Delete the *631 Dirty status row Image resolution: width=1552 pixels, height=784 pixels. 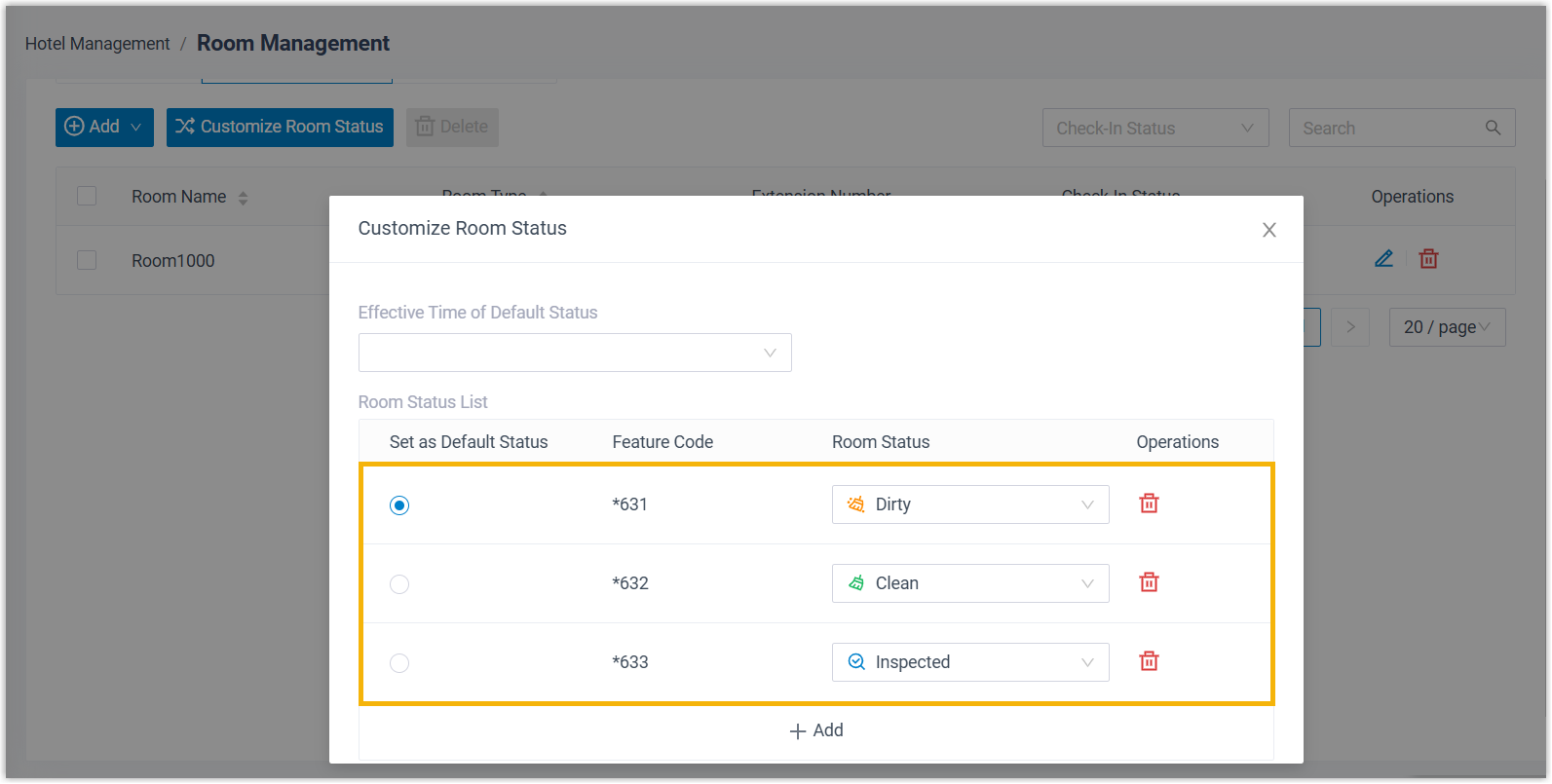click(x=1149, y=504)
